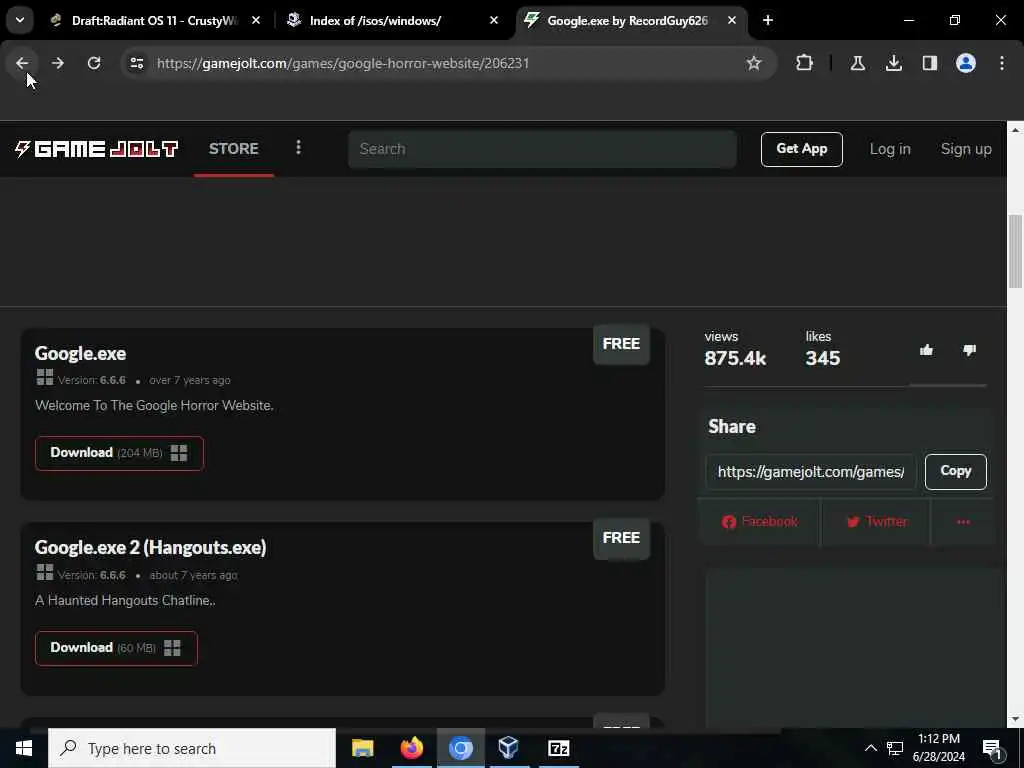
Task: Click the taskbar search box
Action: 192,748
